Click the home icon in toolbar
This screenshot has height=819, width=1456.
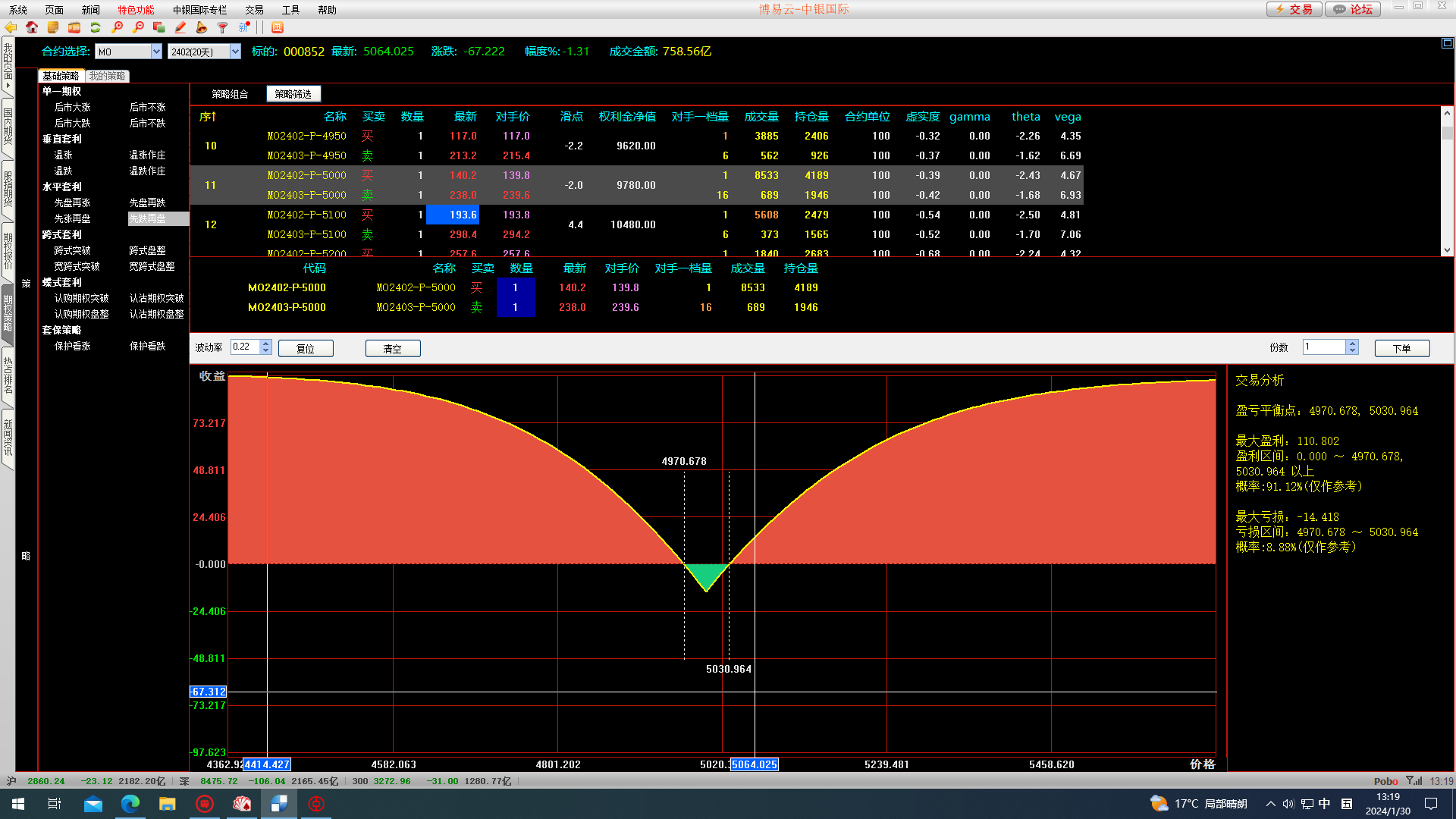(32, 27)
